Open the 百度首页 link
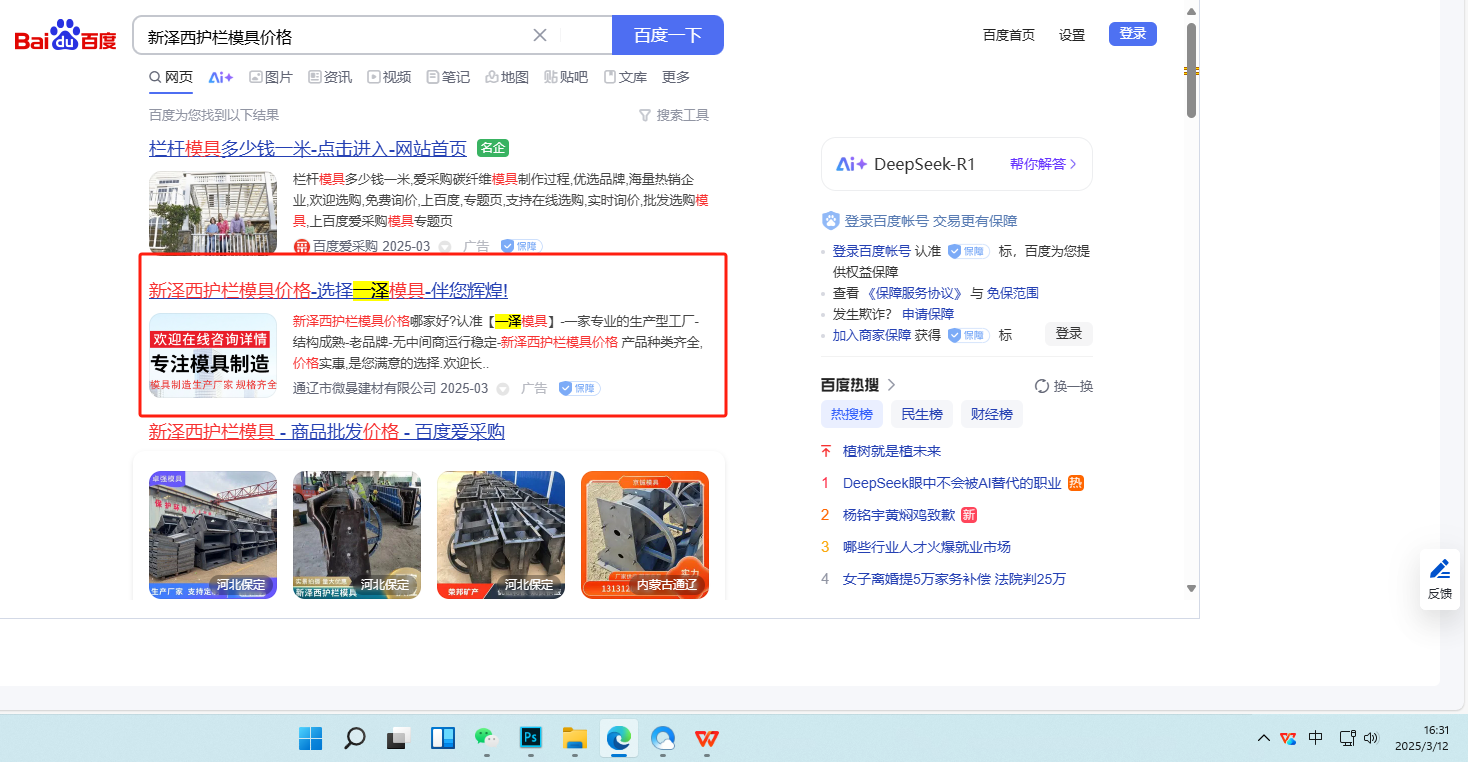1468x762 pixels. (1009, 35)
